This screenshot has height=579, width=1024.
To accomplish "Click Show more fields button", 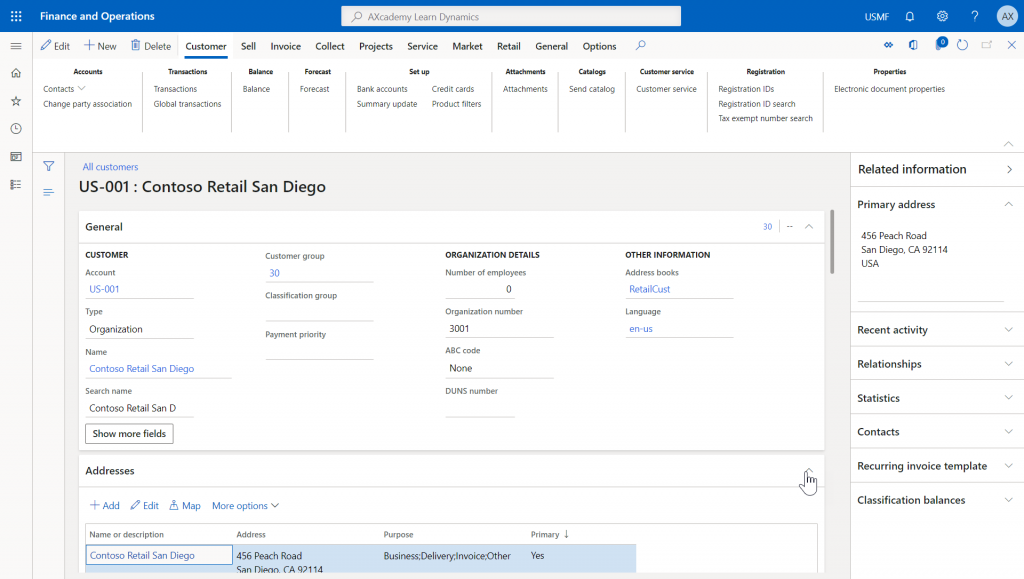I will pos(129,433).
